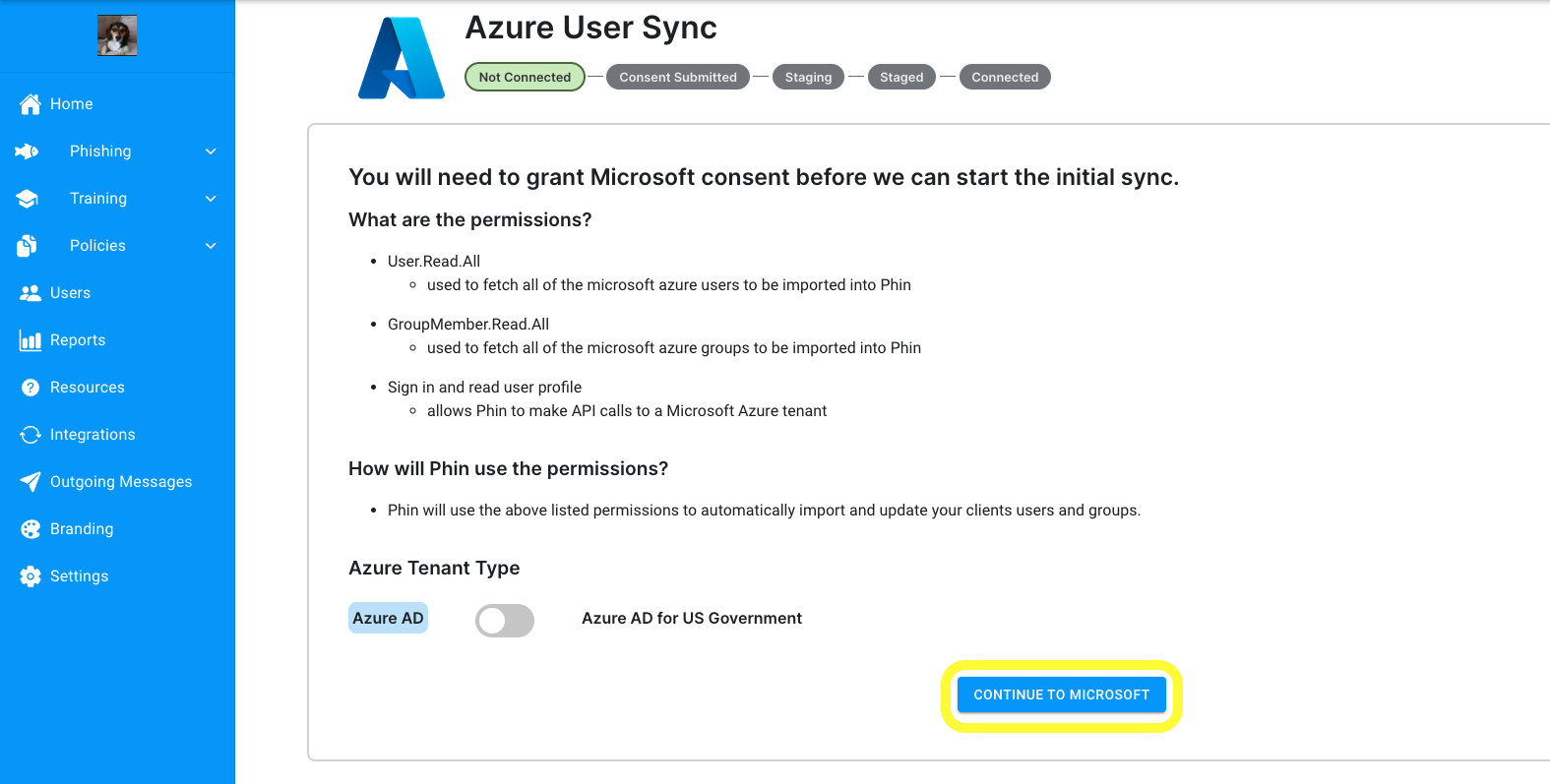Click the Reports bar chart icon
This screenshot has height=784, width=1550.
click(x=31, y=340)
